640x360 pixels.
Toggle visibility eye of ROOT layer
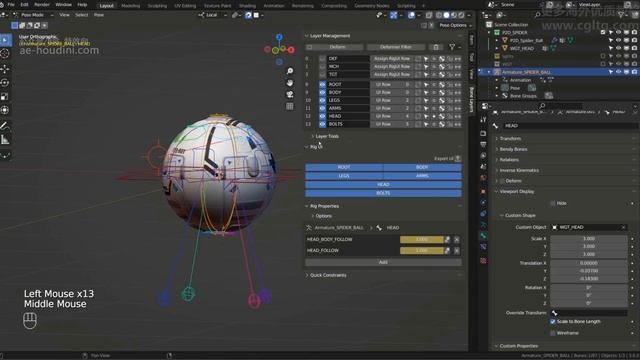click(322, 84)
